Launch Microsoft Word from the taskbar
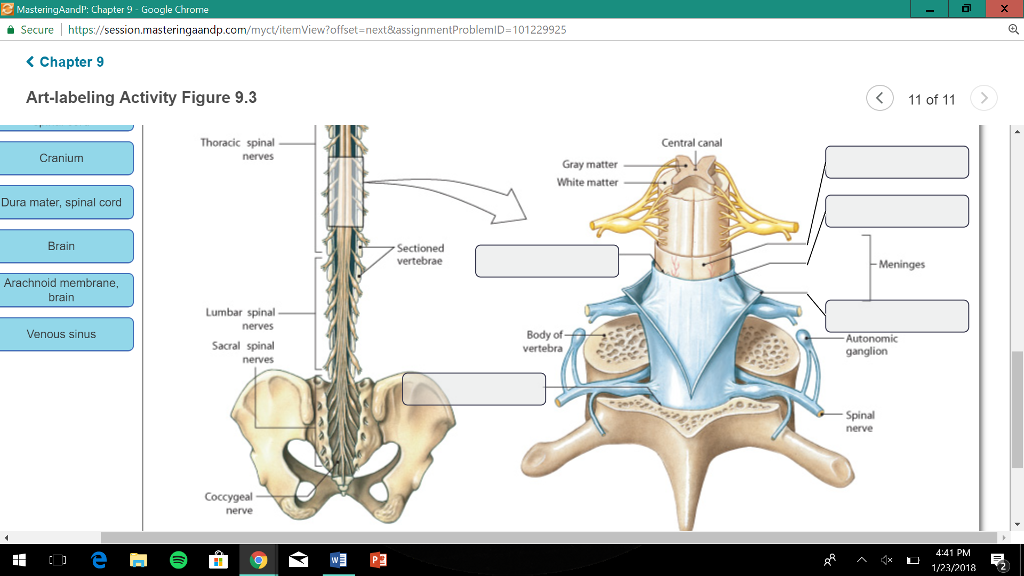 point(338,560)
